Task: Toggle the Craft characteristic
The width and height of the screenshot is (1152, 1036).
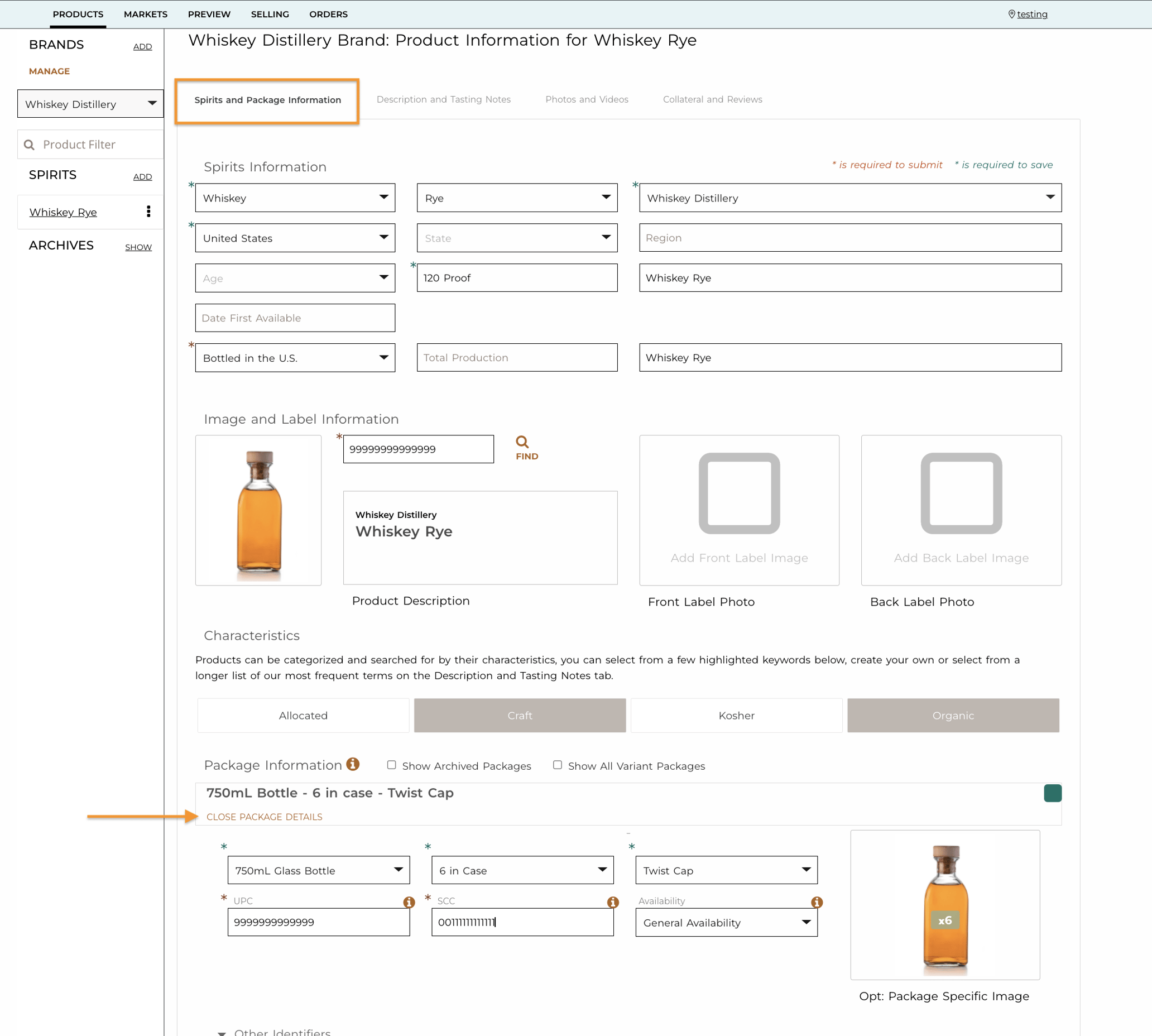Action: click(520, 716)
